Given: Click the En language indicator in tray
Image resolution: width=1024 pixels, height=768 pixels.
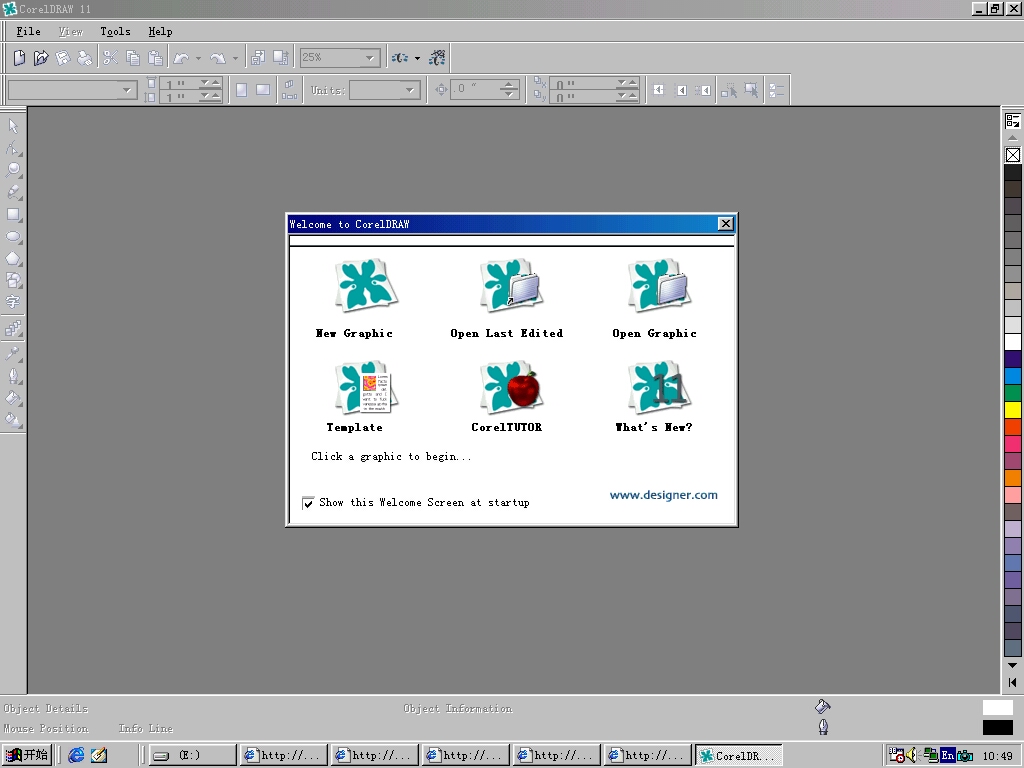Looking at the screenshot, I should tap(948, 756).
